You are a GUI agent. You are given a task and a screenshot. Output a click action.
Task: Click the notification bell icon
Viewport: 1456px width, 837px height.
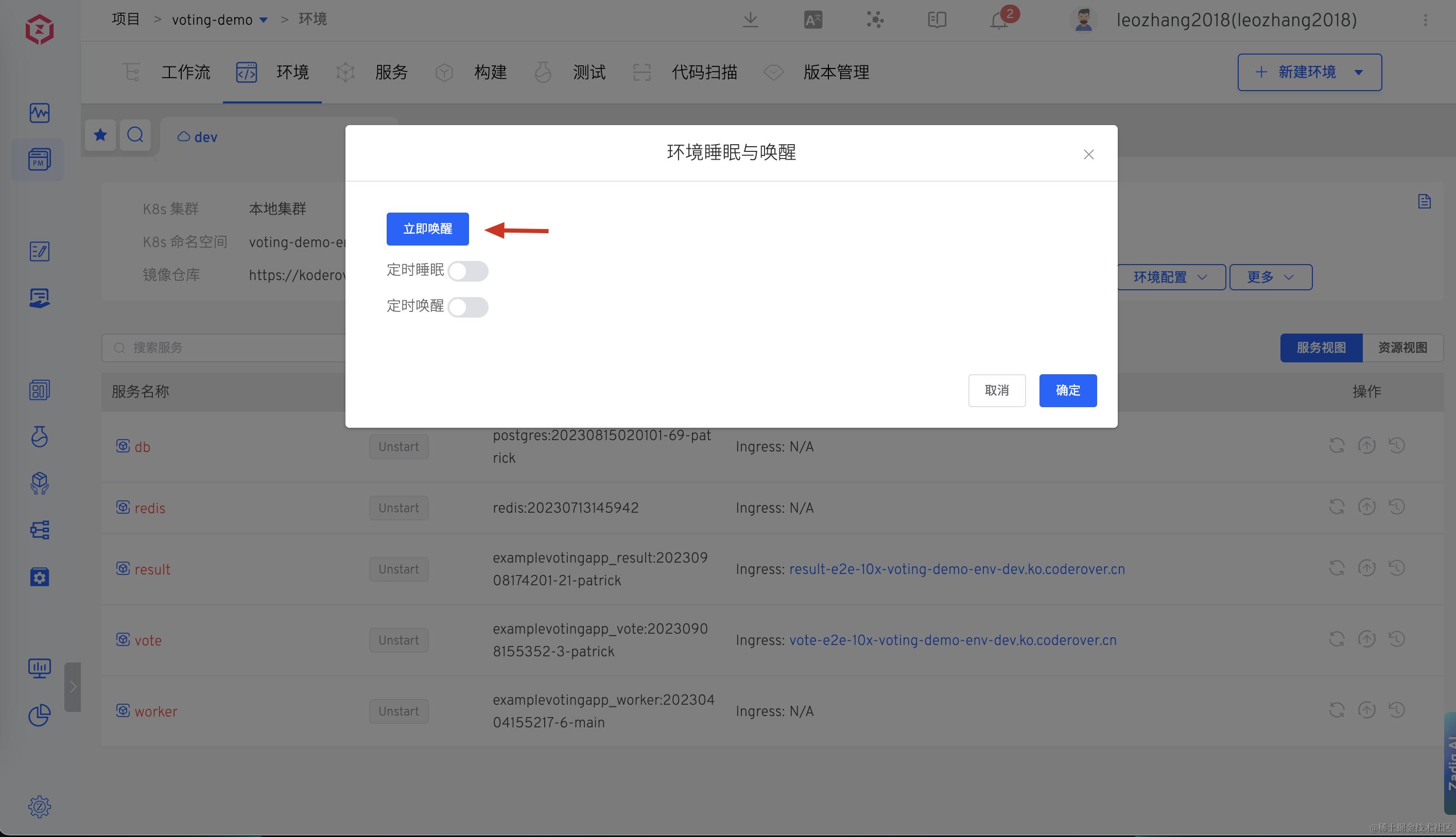[999, 21]
